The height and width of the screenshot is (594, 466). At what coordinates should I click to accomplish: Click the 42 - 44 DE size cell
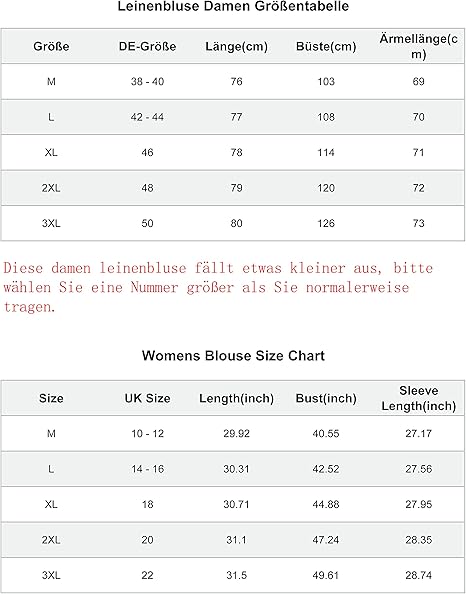click(x=147, y=117)
